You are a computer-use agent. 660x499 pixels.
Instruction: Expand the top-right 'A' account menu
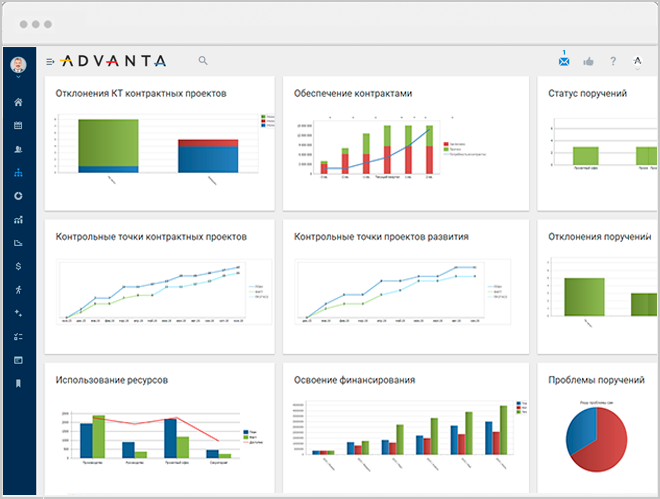pos(638,62)
